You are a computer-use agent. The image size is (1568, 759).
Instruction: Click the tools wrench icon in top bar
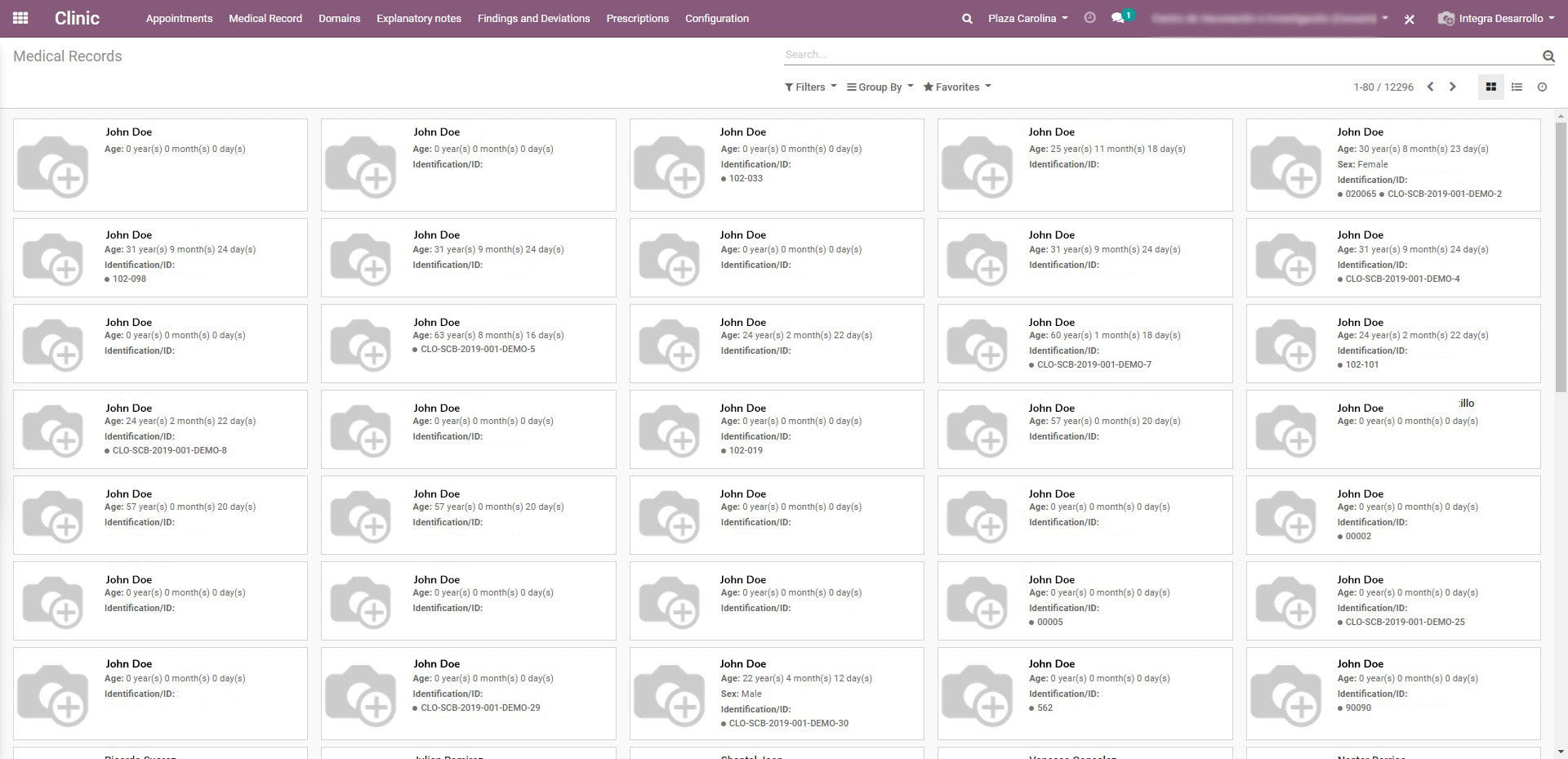pyautogui.click(x=1410, y=19)
